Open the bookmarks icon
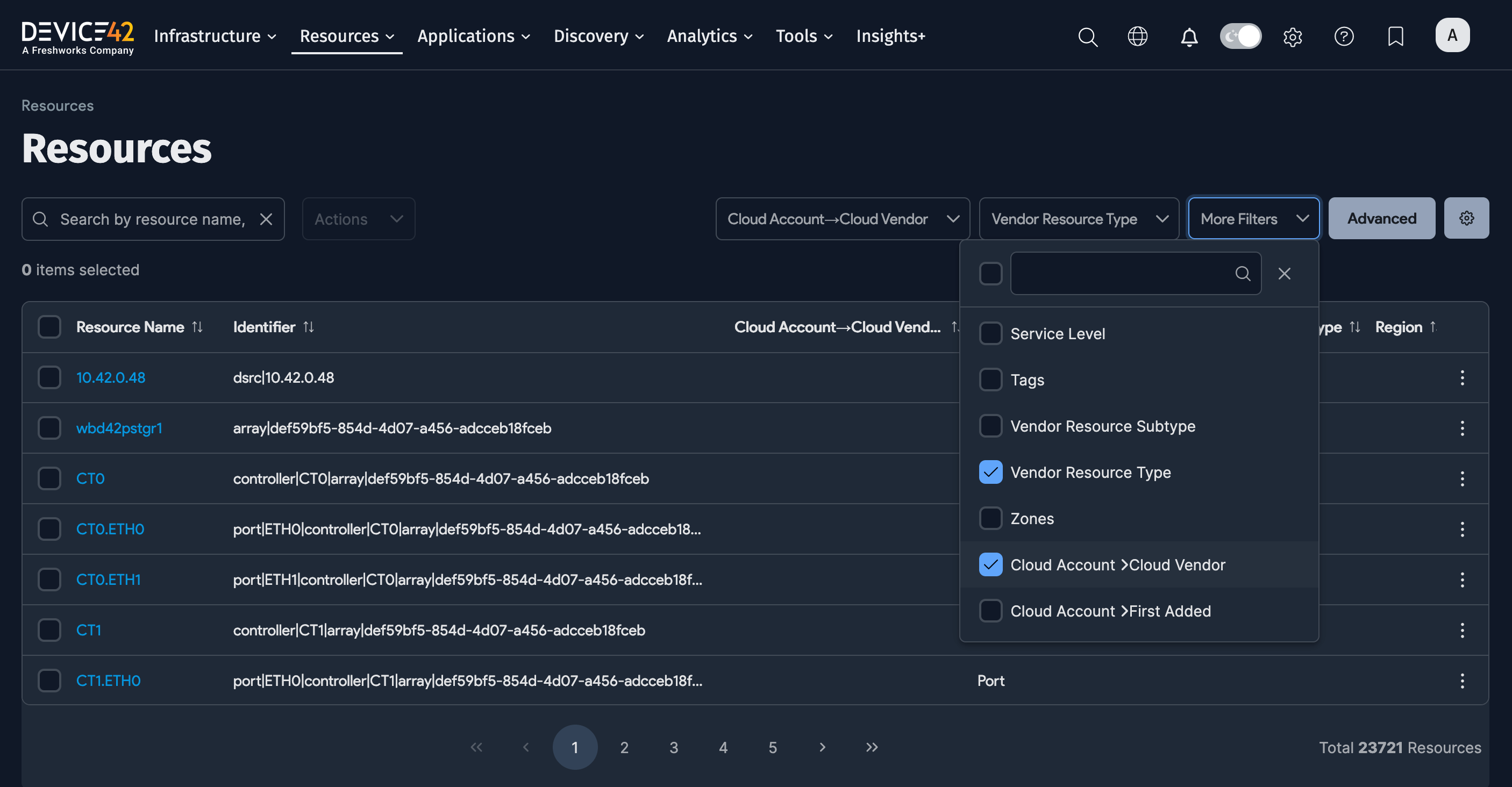1512x787 pixels. [1395, 37]
